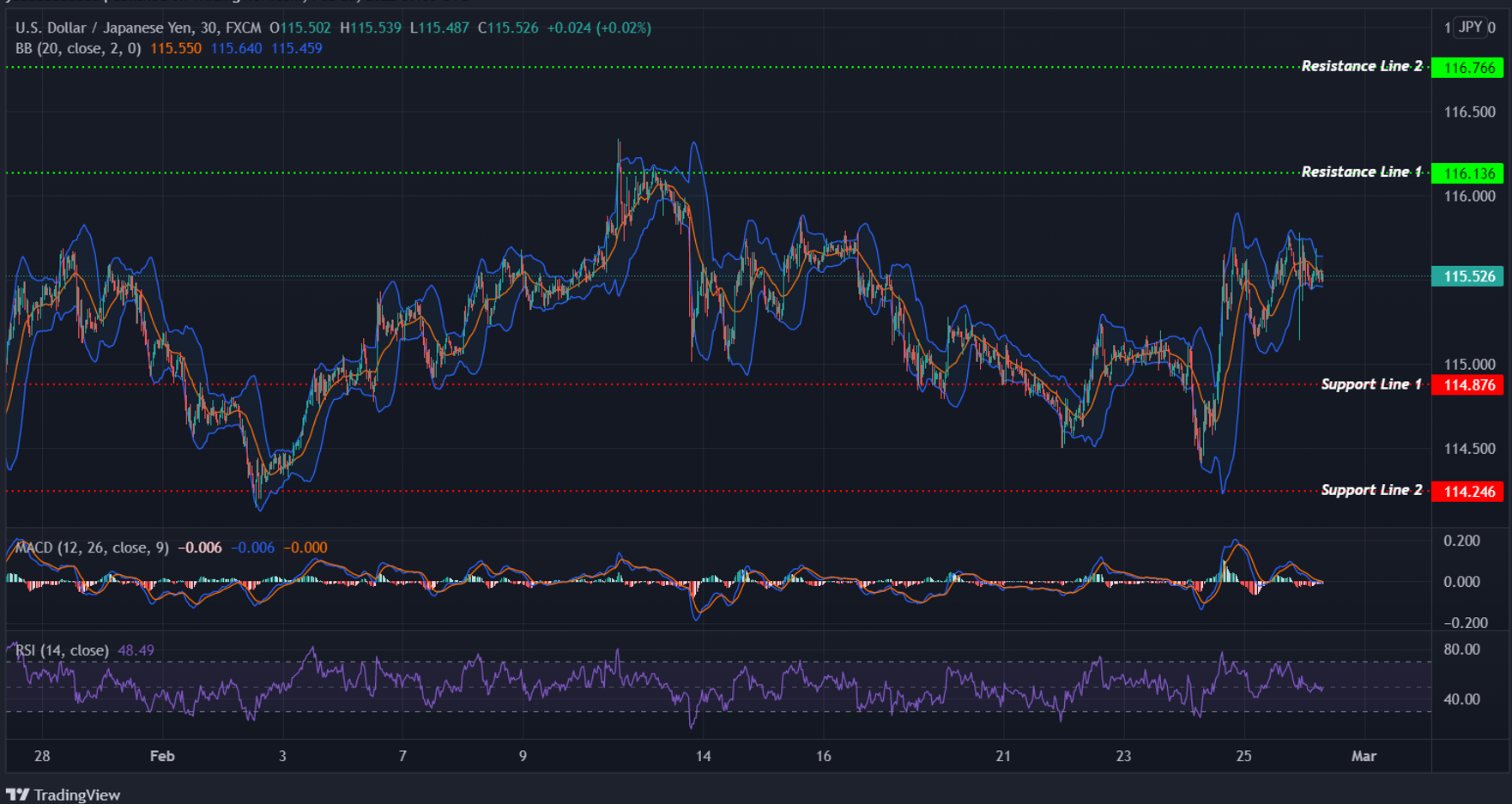Click the Support Line 1 price tag 114.876
Image resolution: width=1512 pixels, height=804 pixels.
[x=1468, y=384]
